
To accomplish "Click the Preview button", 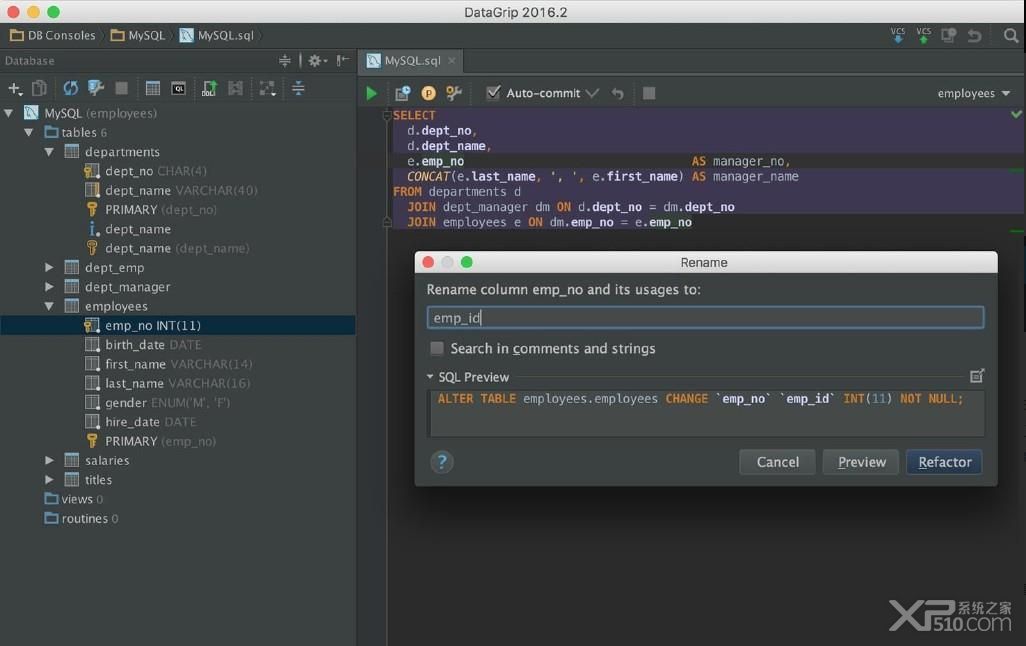I will (x=862, y=462).
